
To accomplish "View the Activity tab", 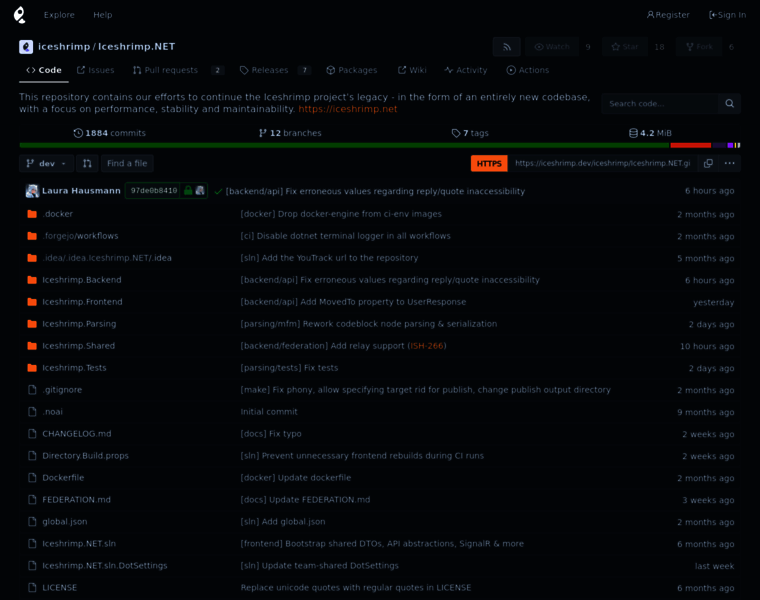I will click(x=465, y=70).
